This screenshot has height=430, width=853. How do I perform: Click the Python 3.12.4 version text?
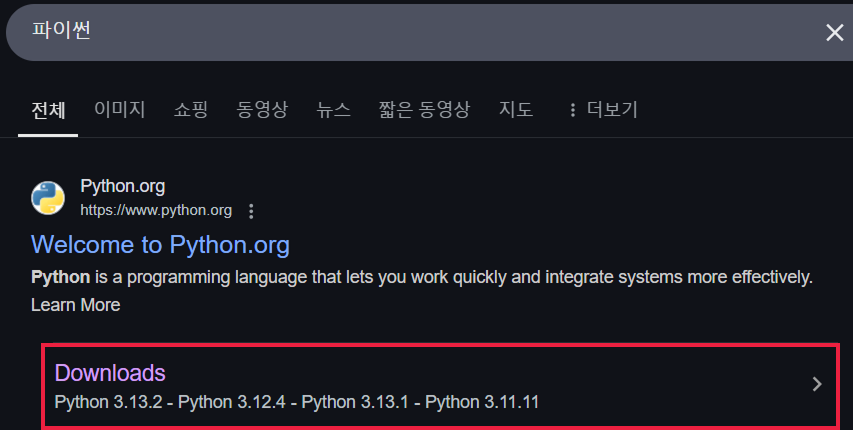coord(232,402)
